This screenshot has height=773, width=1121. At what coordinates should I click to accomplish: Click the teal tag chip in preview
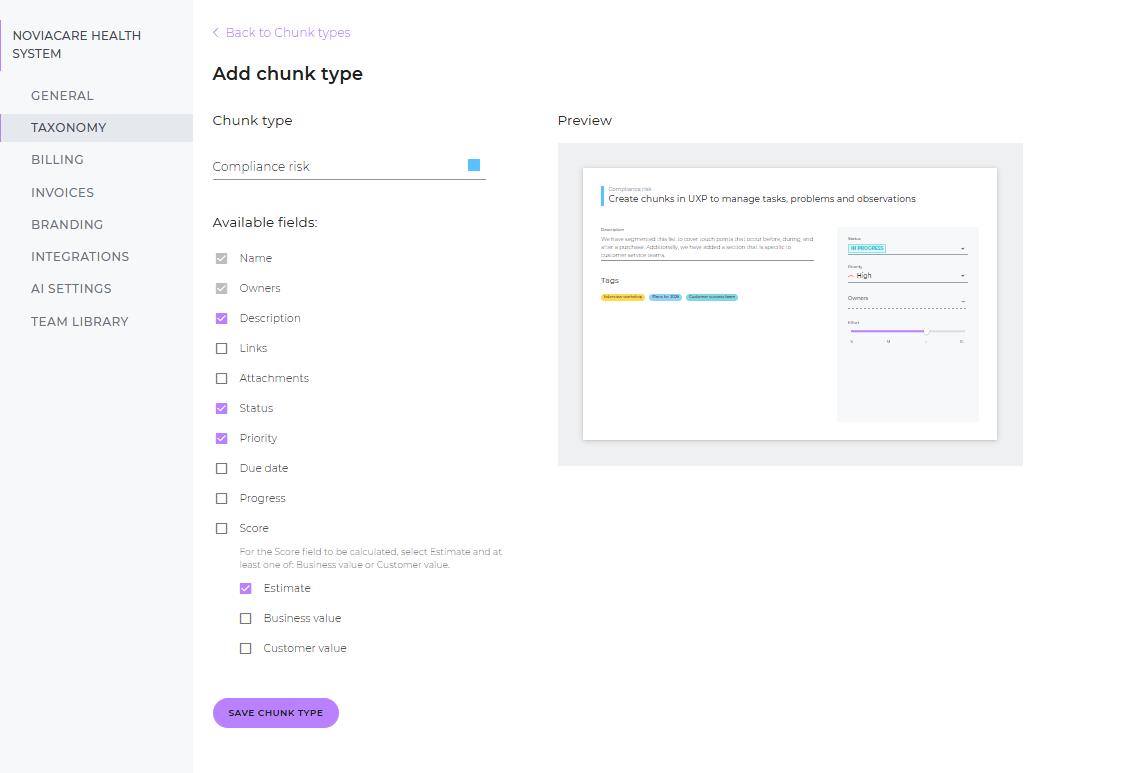coord(712,297)
